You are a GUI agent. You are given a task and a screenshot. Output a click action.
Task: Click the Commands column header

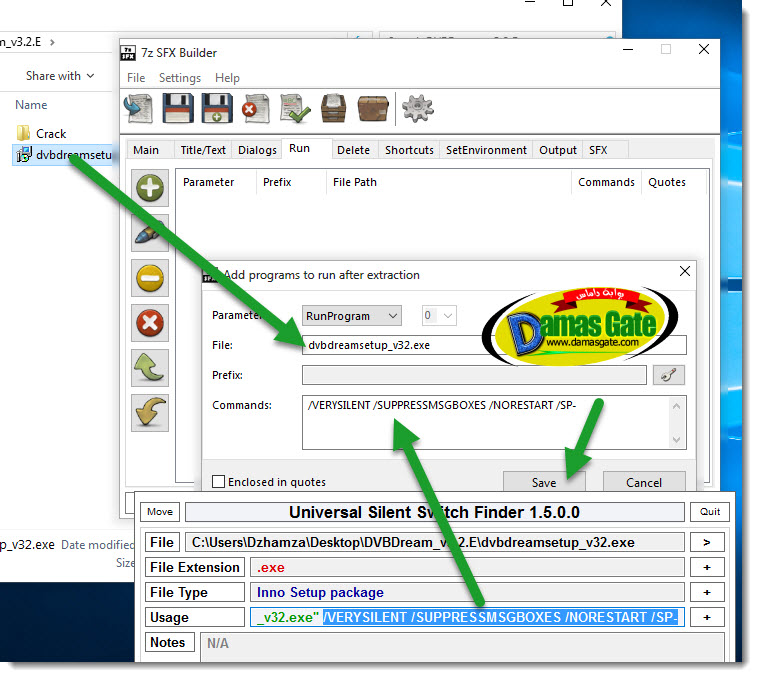[606, 182]
